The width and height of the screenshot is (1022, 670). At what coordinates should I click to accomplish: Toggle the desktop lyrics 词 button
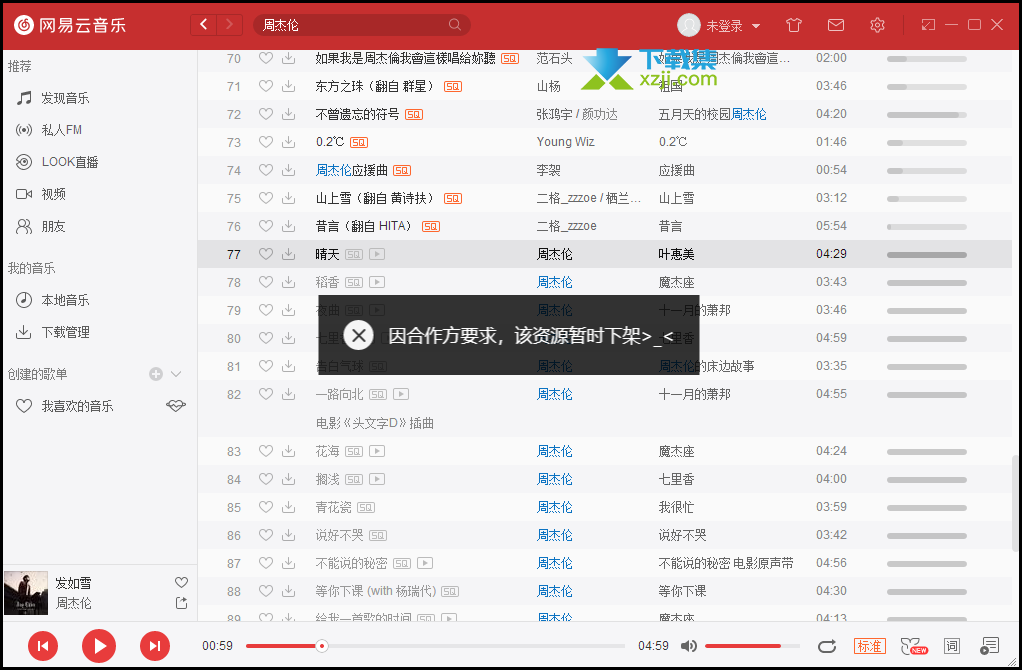click(951, 646)
